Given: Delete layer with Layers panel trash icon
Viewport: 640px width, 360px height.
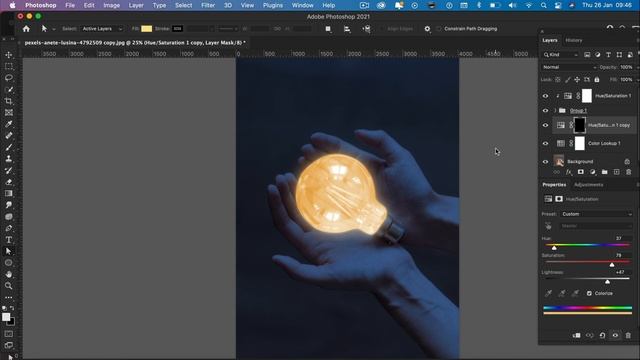Looking at the screenshot, I should [x=629, y=172].
